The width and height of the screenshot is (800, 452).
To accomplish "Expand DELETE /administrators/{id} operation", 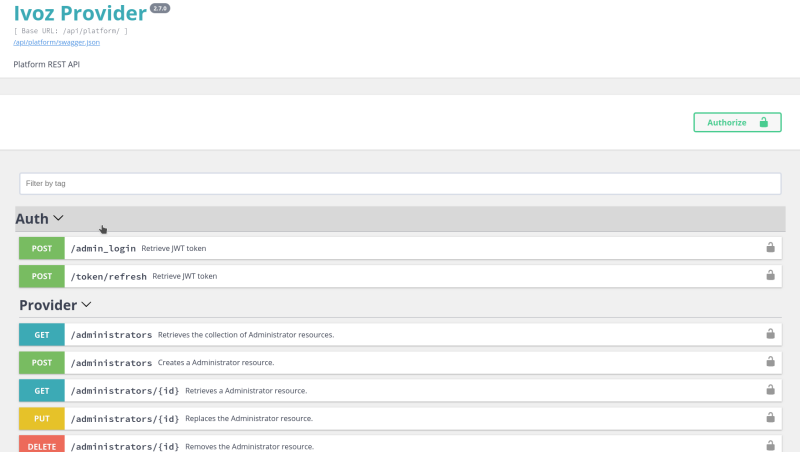I will click(400, 444).
